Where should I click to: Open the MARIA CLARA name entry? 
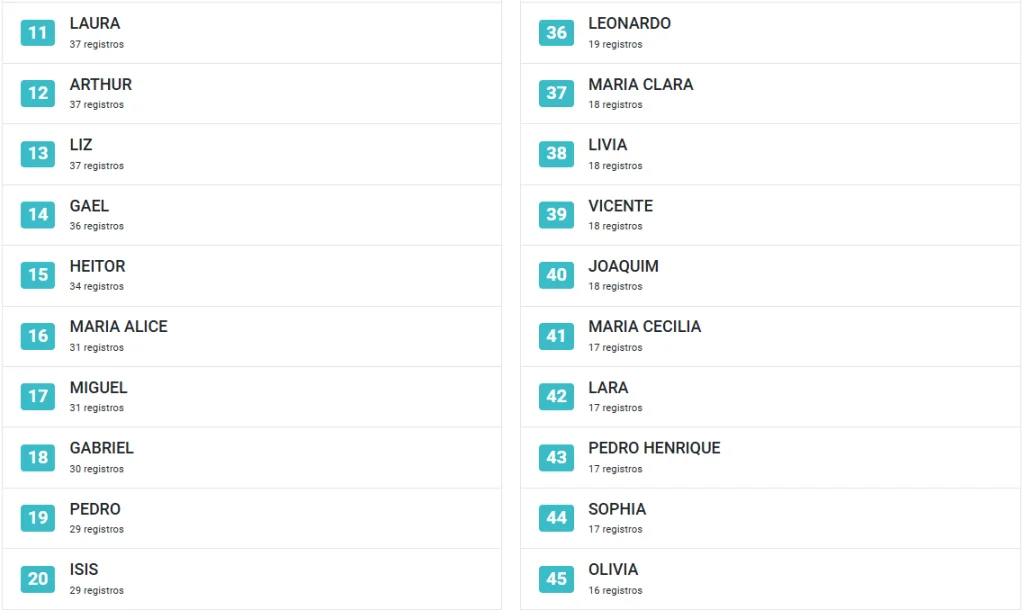pyautogui.click(x=771, y=93)
